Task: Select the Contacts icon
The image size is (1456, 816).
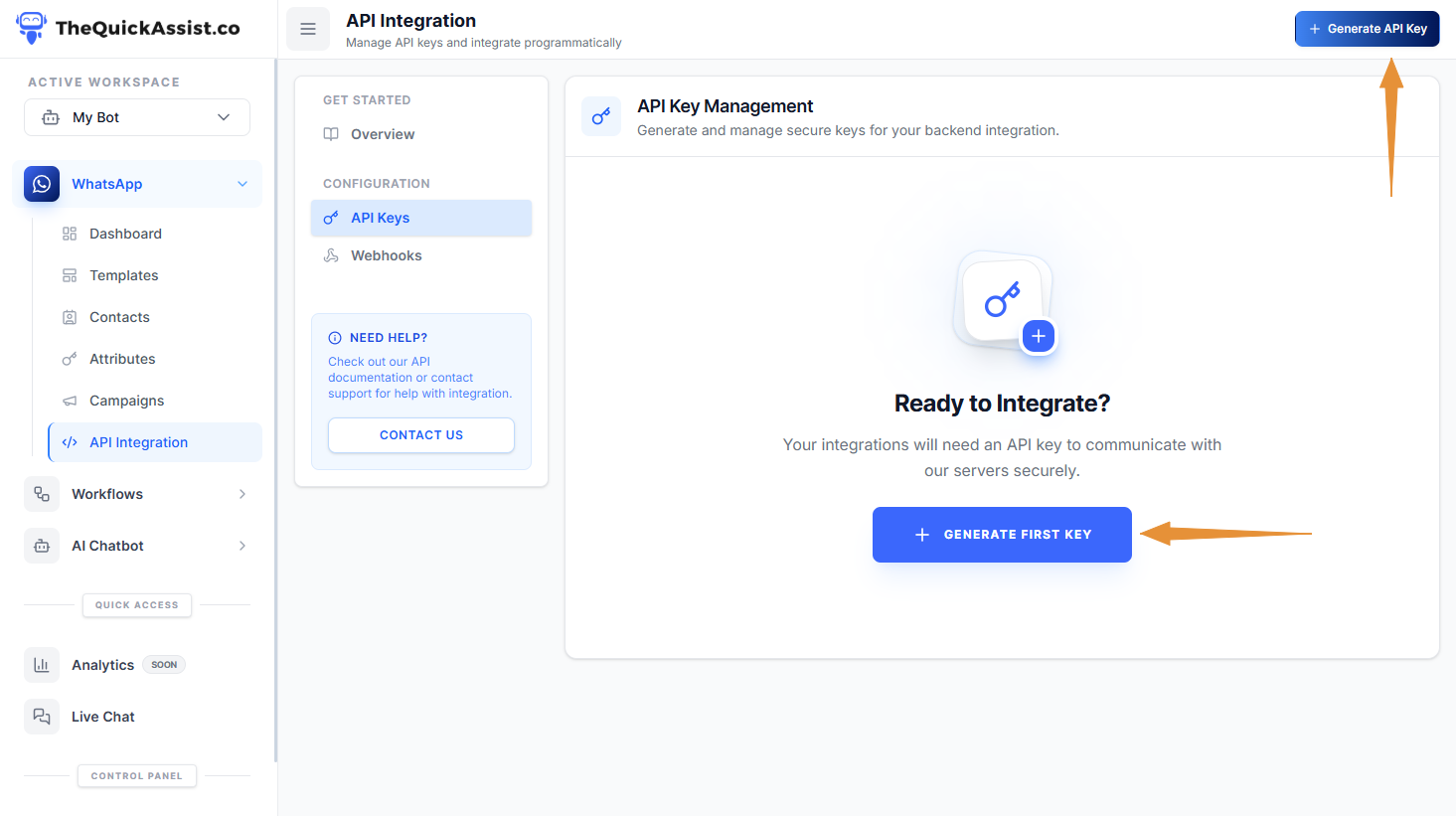Action: coord(68,316)
